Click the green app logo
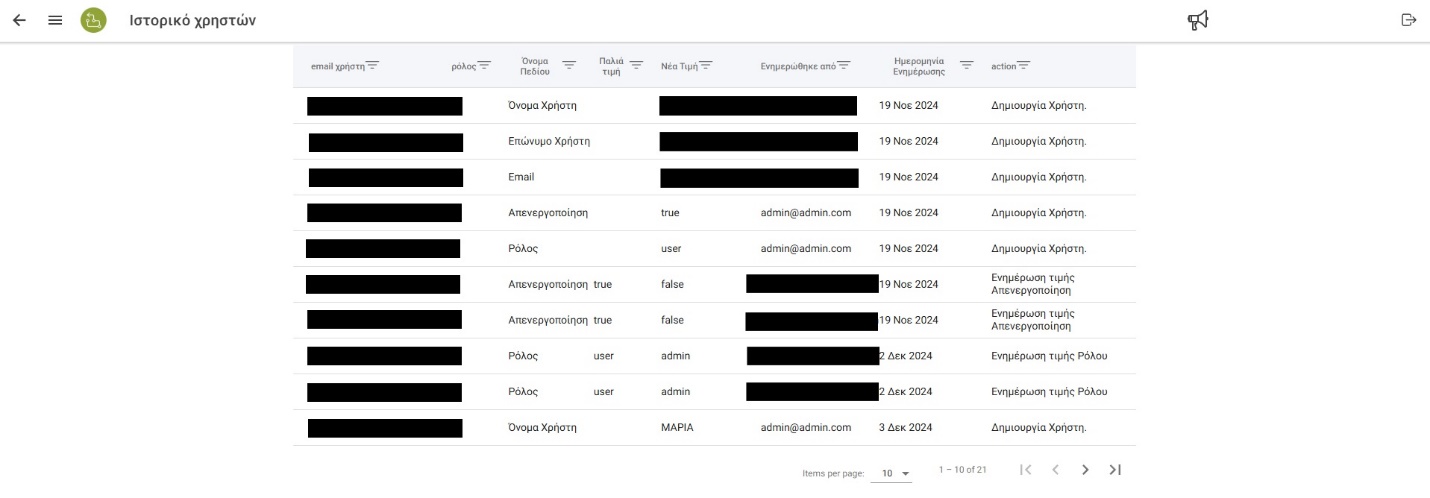The height and width of the screenshot is (498, 1430). click(94, 20)
